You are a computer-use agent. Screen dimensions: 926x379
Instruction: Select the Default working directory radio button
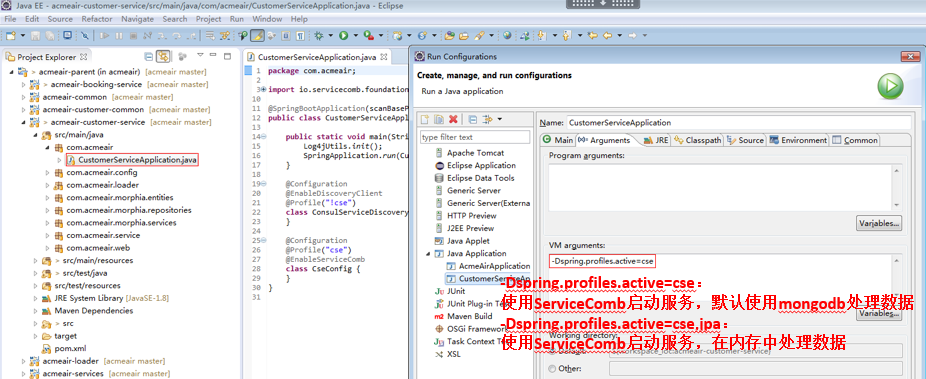coord(552,351)
